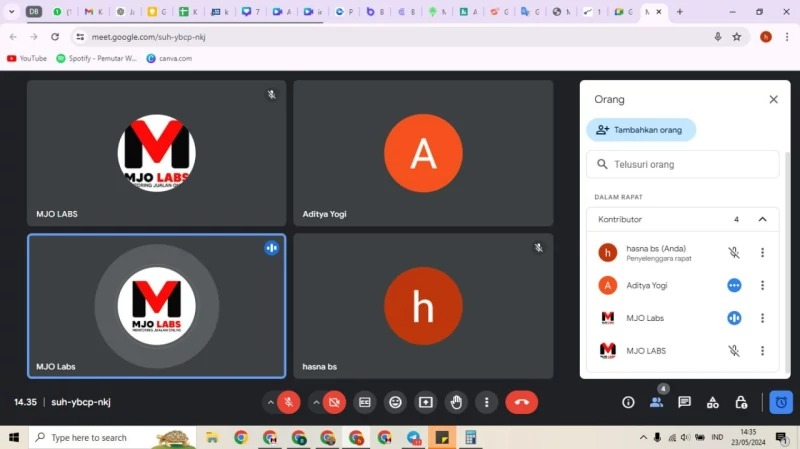Collapse the Kontributor list chevron

point(762,219)
